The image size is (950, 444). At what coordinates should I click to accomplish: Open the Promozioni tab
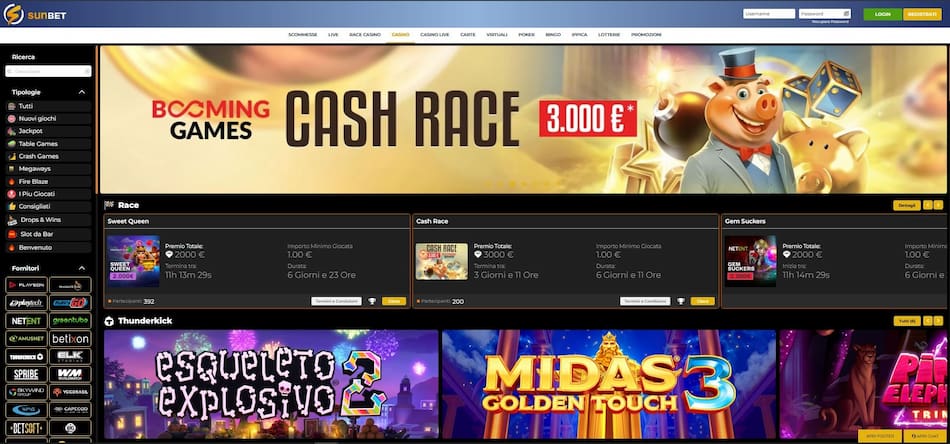coord(646,35)
